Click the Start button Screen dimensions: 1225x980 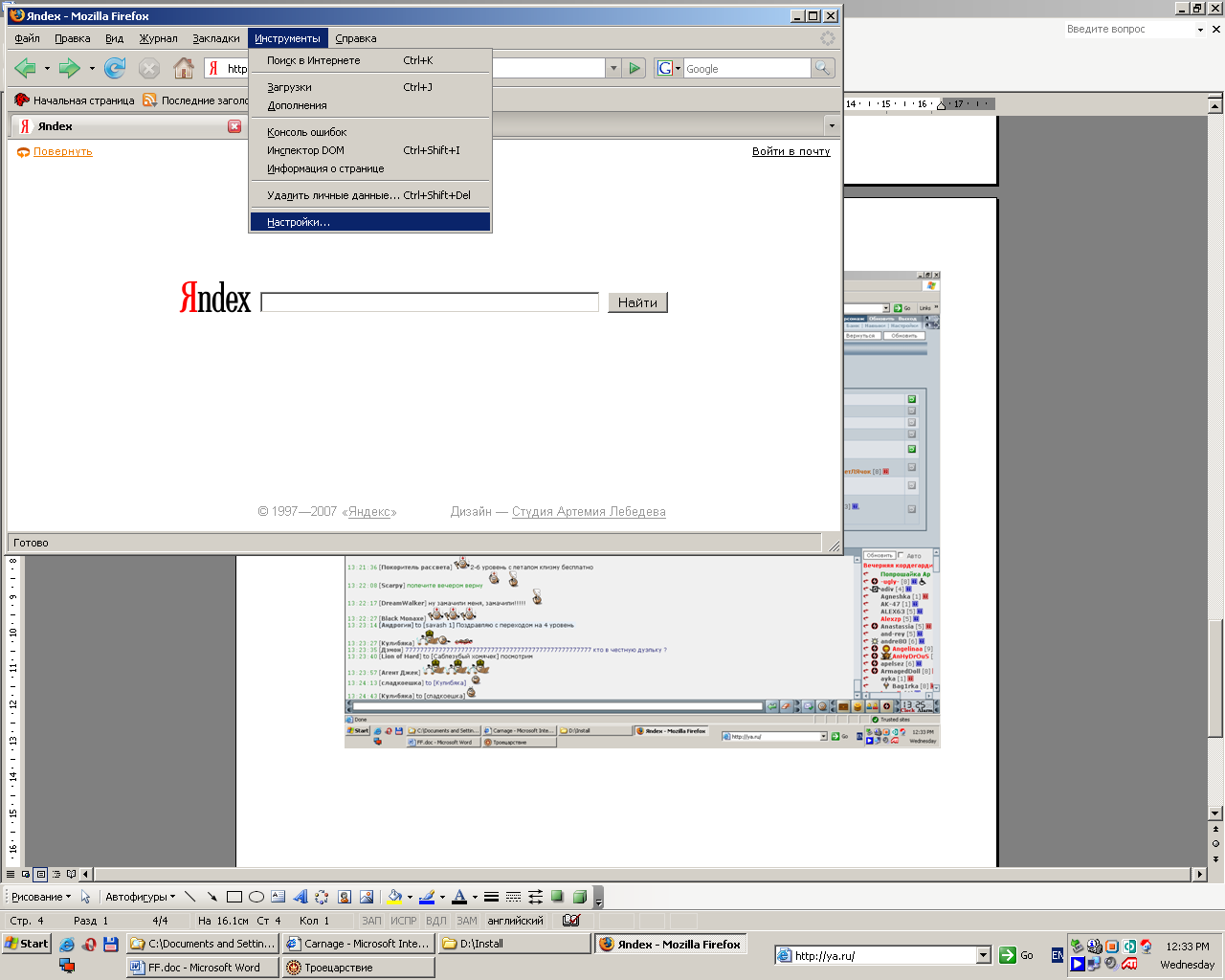point(27,944)
